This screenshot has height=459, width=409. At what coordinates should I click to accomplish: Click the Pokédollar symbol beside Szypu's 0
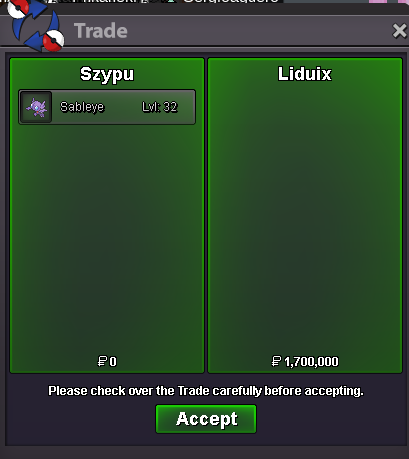click(102, 361)
